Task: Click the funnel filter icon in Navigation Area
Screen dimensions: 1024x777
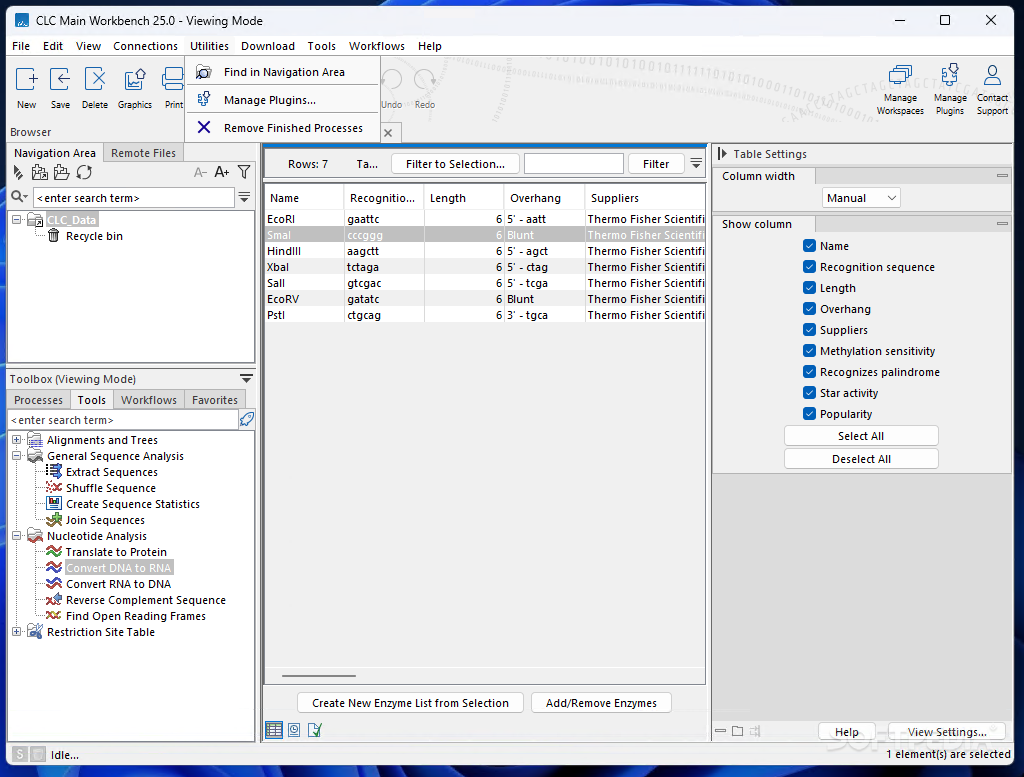Action: click(x=244, y=172)
